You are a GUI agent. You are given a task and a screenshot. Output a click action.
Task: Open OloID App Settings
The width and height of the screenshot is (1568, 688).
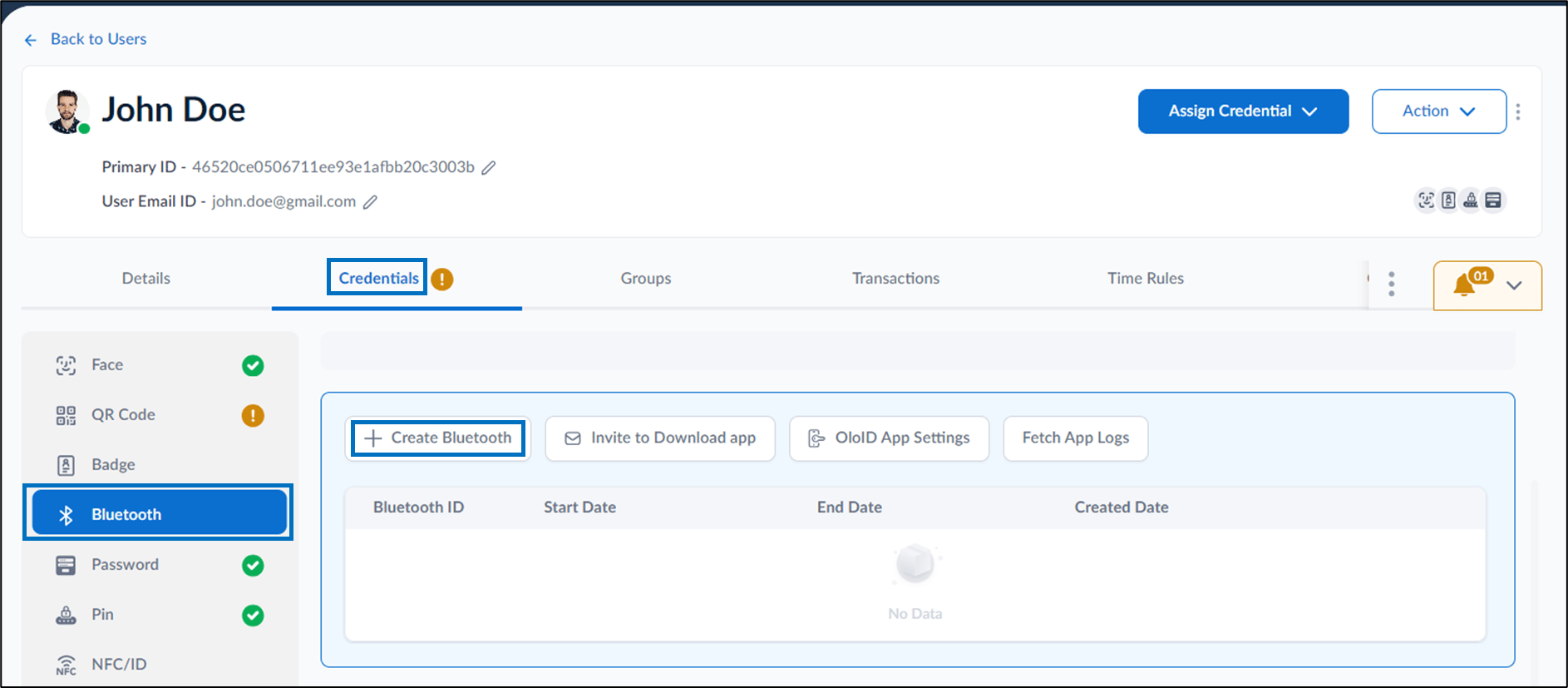889,438
